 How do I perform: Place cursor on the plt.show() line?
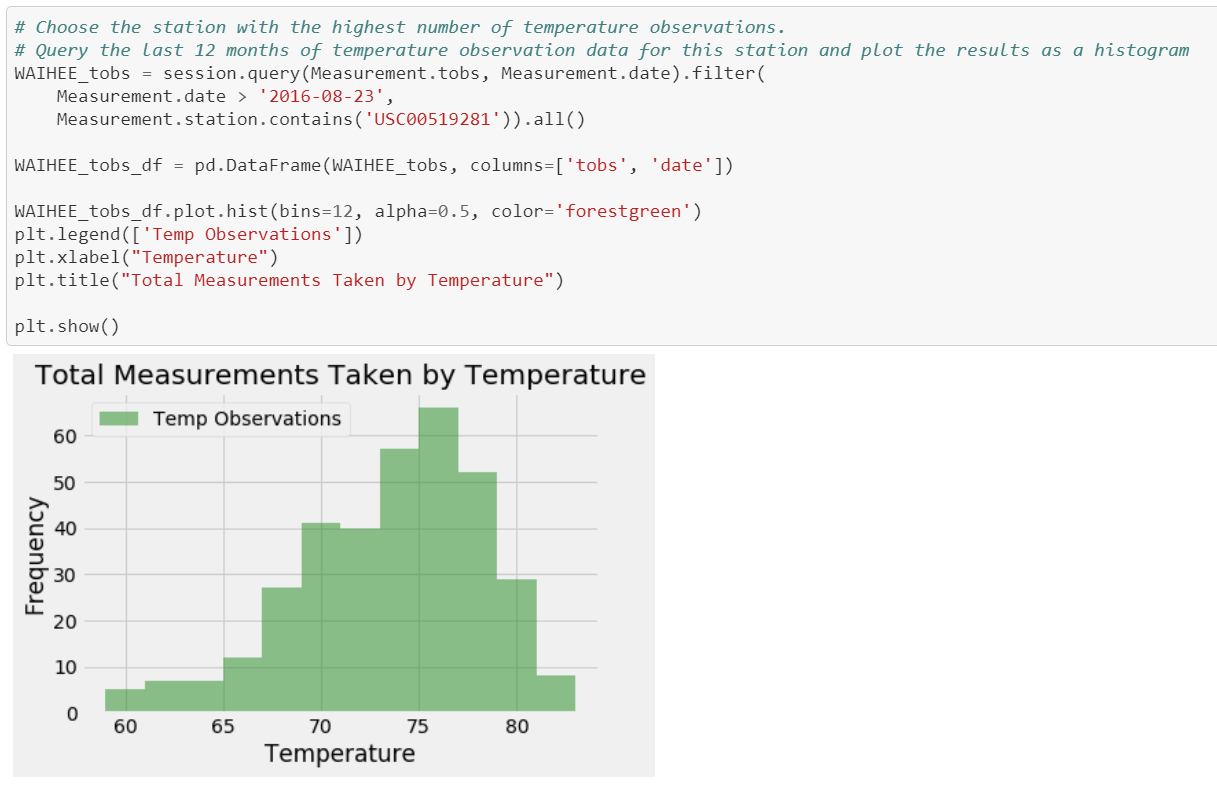point(66,326)
